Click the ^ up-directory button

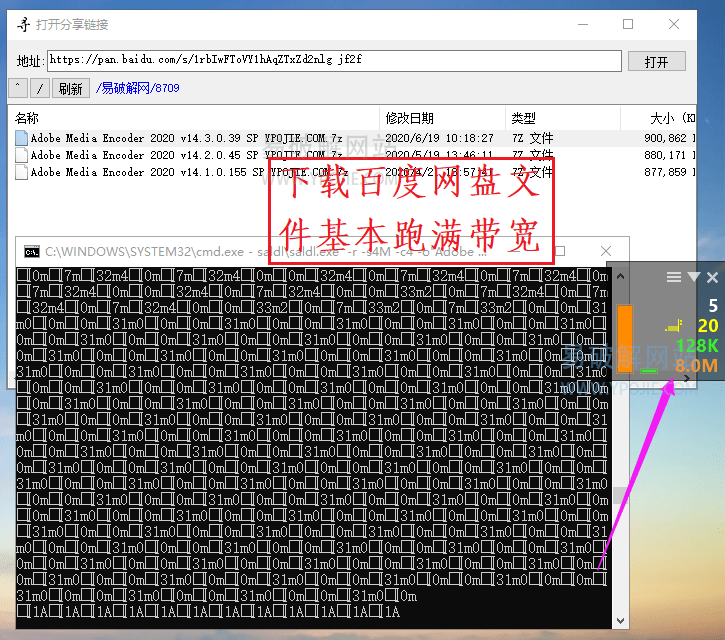point(18,87)
